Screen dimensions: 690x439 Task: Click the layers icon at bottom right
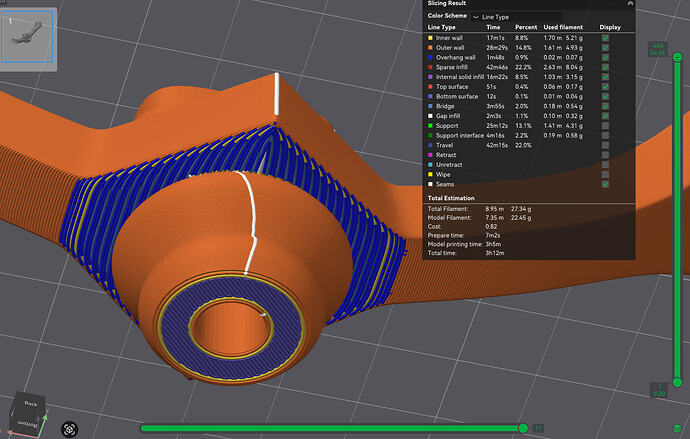[677, 428]
